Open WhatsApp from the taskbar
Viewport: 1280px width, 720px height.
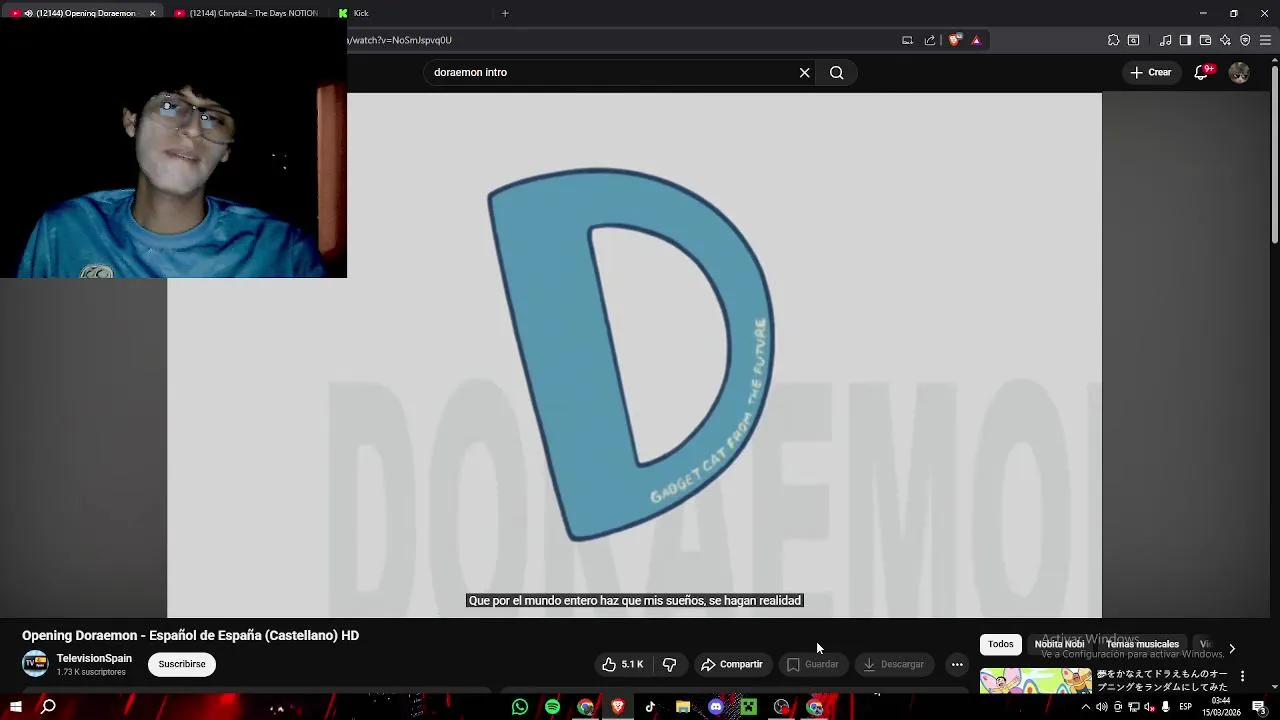519,707
